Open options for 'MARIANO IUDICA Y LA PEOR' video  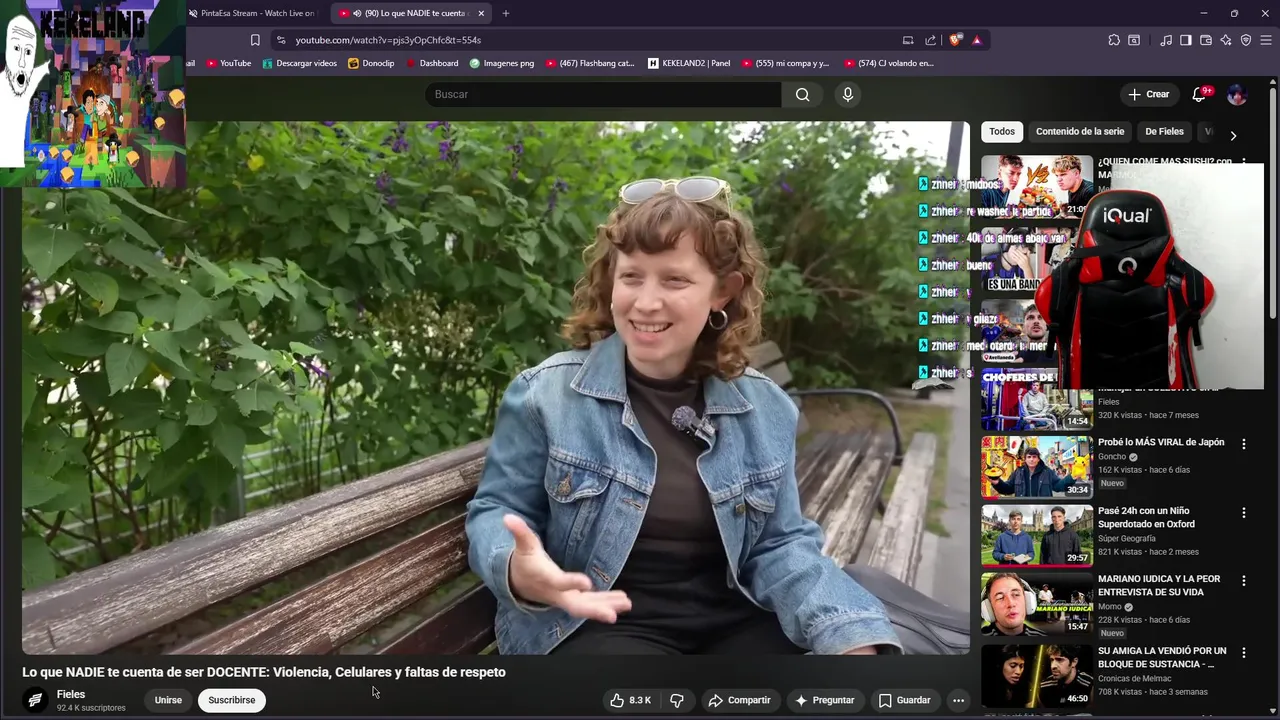[x=1244, y=581]
